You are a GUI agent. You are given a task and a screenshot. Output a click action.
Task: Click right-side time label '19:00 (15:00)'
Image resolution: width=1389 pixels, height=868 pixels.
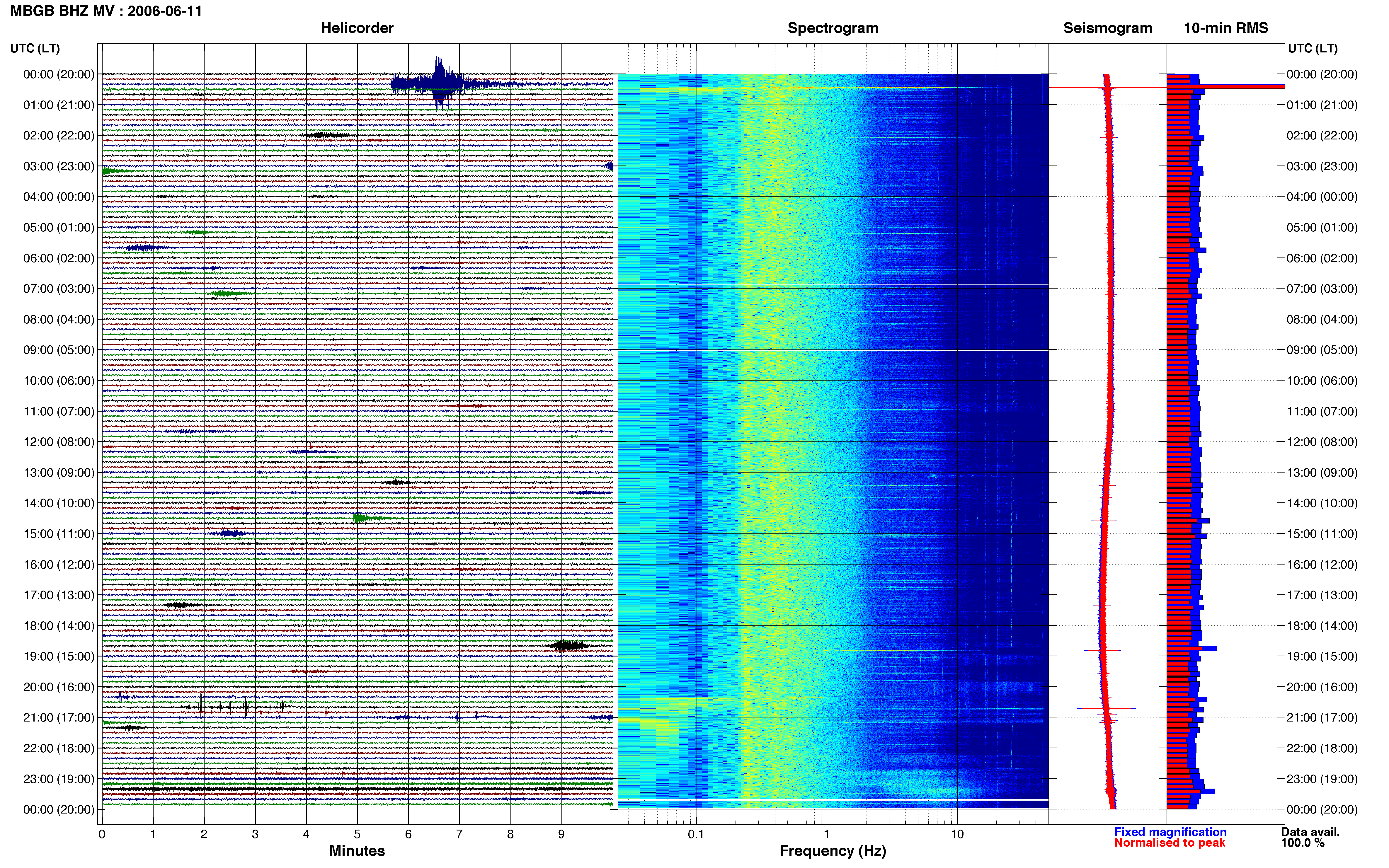coord(1322,656)
